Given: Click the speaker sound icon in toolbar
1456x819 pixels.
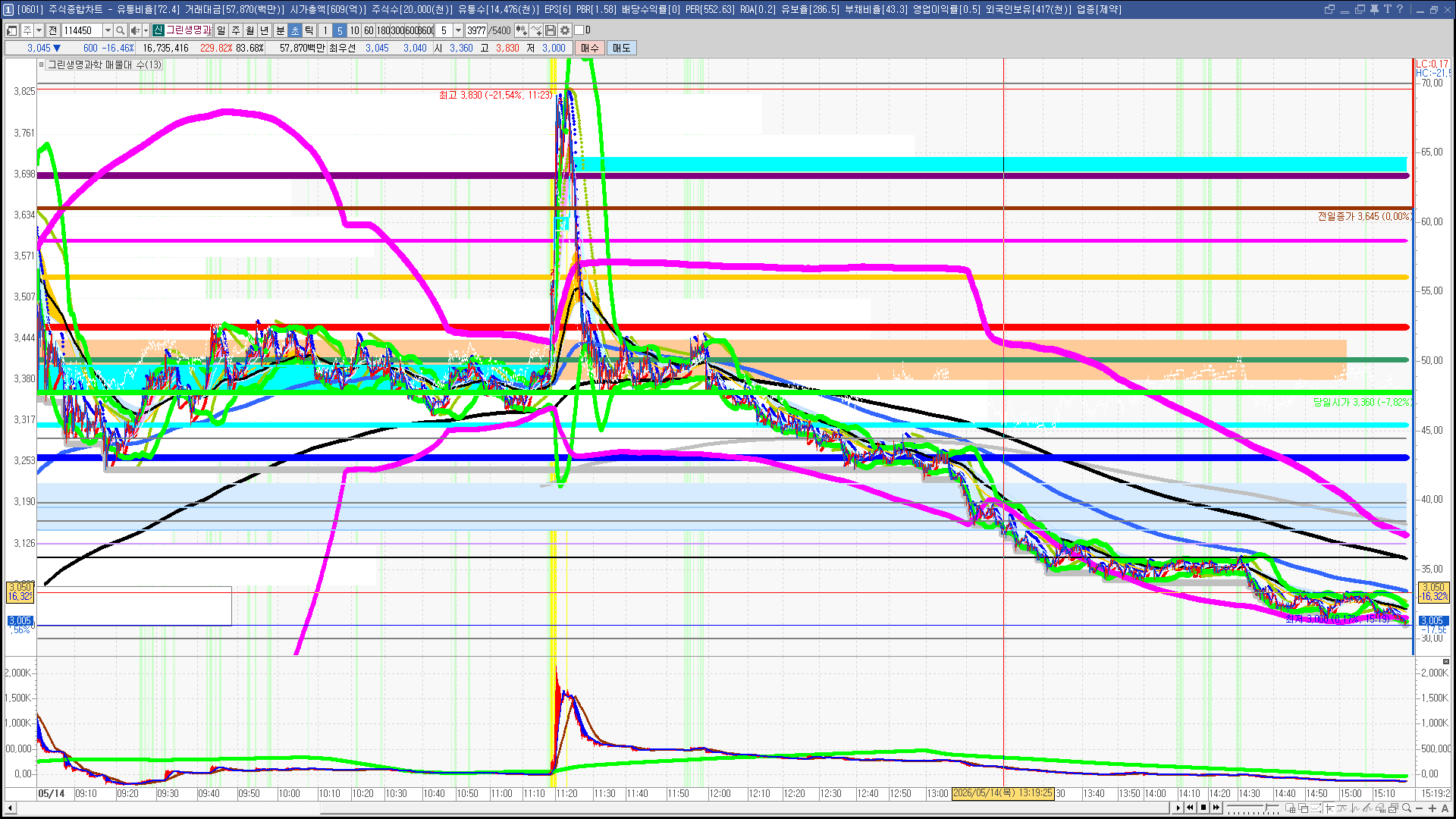Looking at the screenshot, I should [x=134, y=30].
